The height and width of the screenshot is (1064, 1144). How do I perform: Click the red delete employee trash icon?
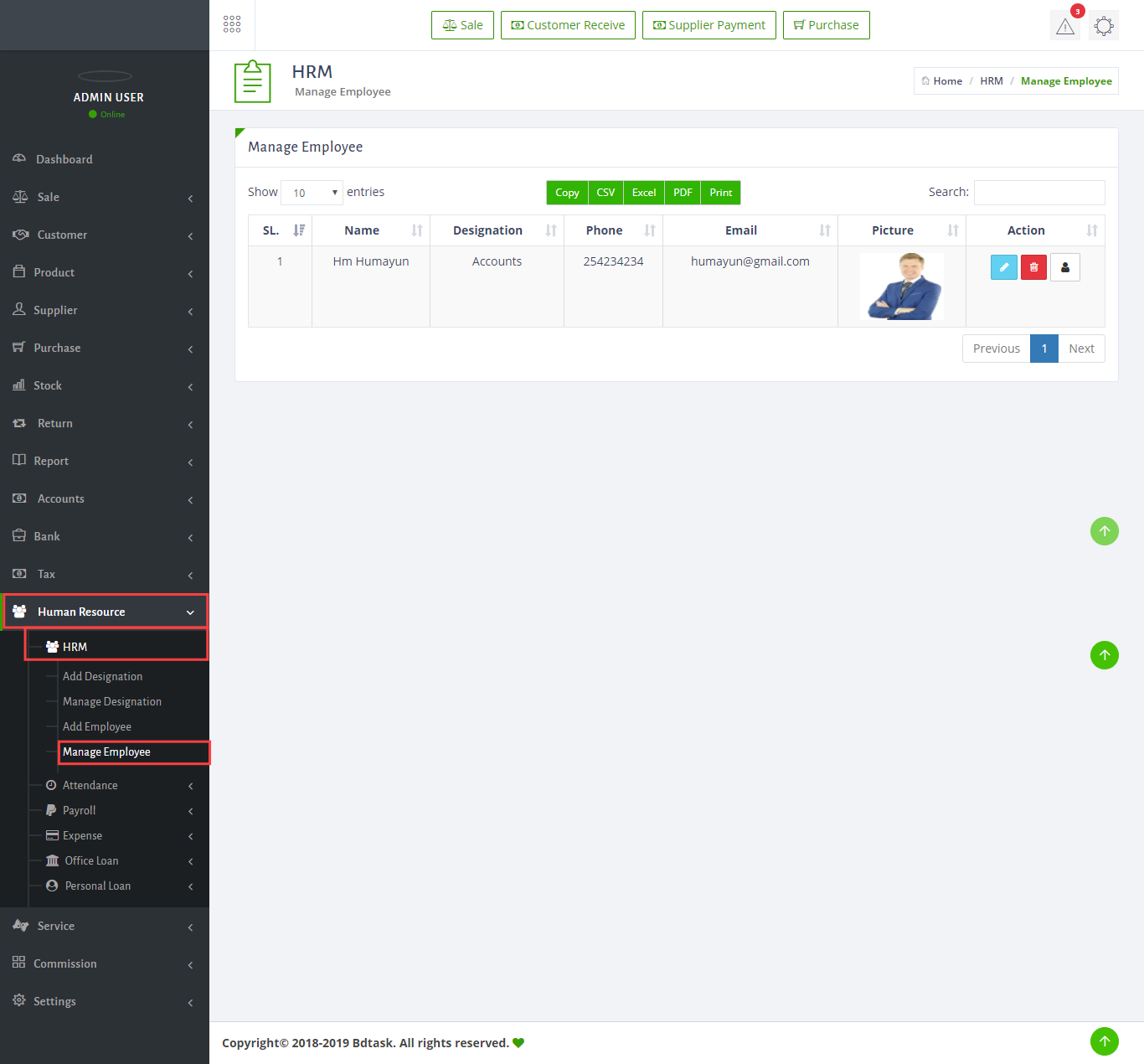[x=1033, y=267]
